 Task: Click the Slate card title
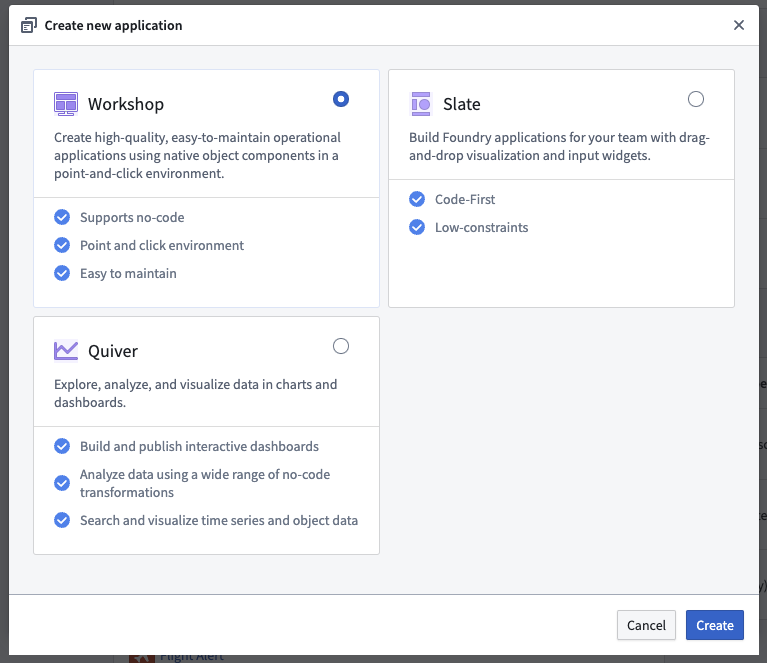tap(461, 104)
